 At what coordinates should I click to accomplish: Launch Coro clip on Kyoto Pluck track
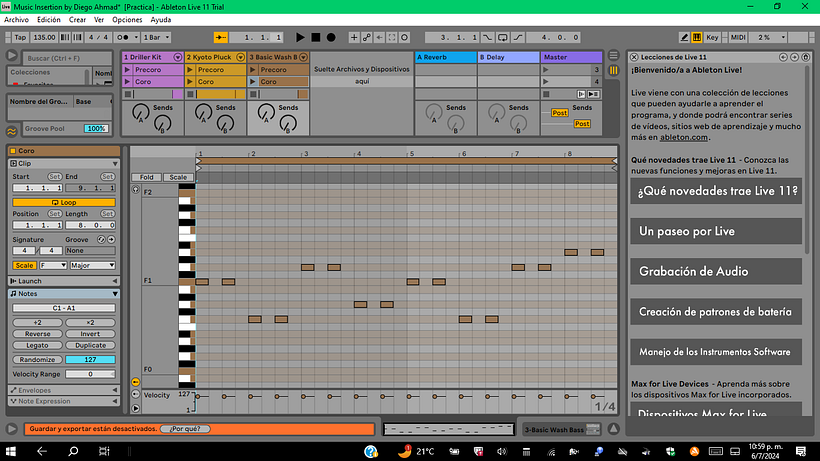point(190,82)
